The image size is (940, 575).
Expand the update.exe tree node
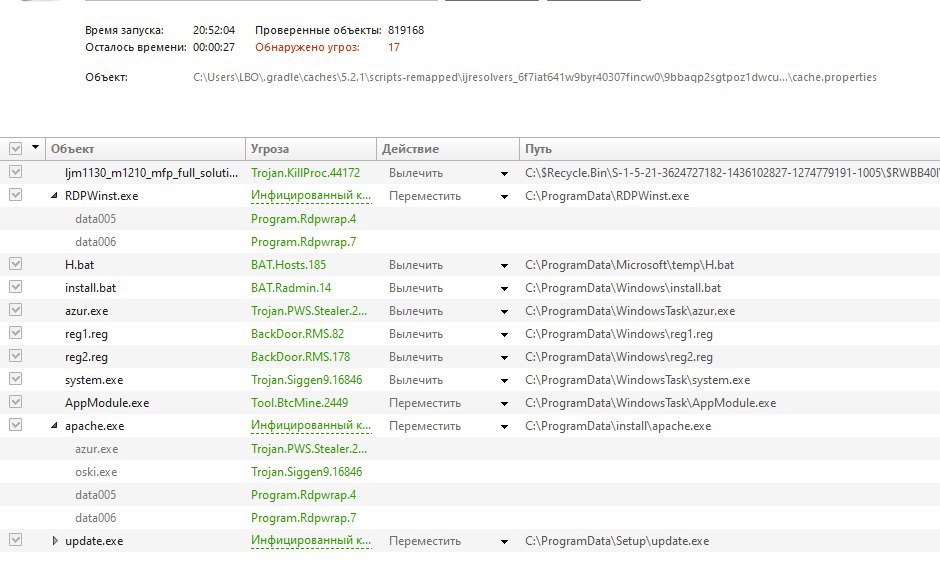tap(55, 541)
